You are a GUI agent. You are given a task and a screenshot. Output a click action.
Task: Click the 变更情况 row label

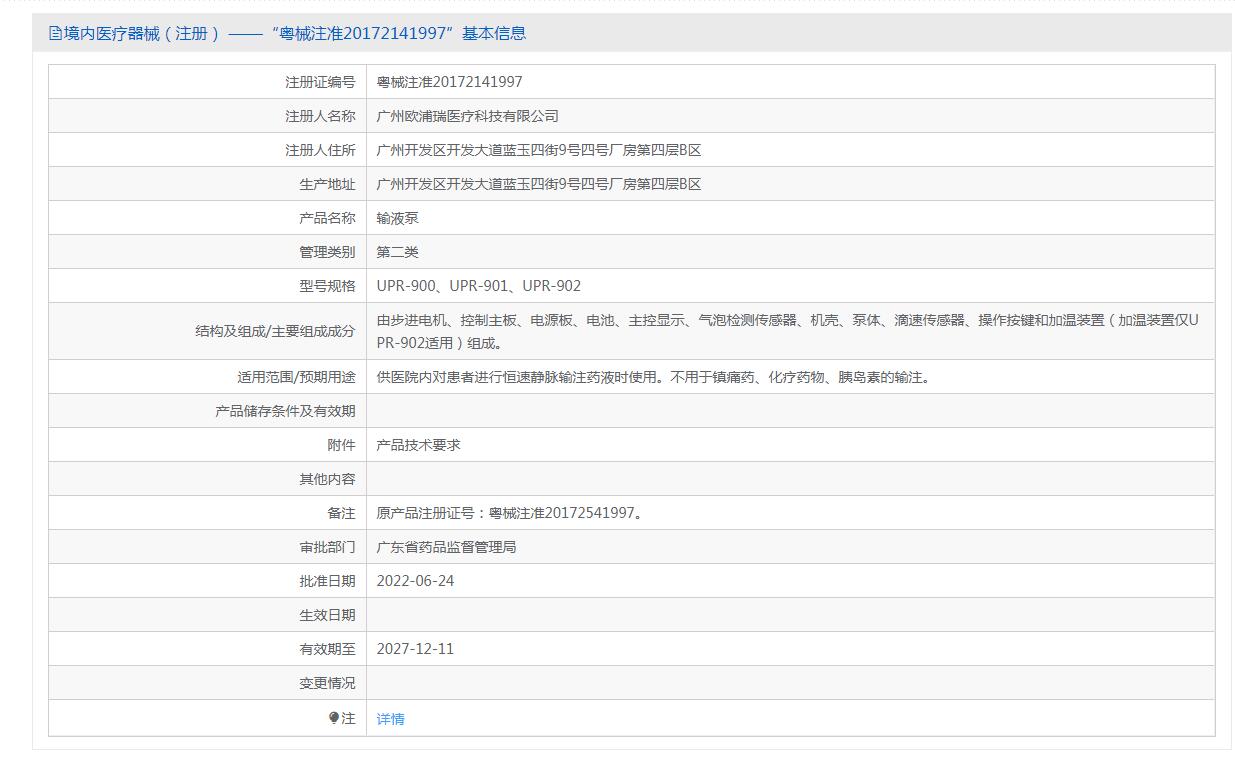327,683
